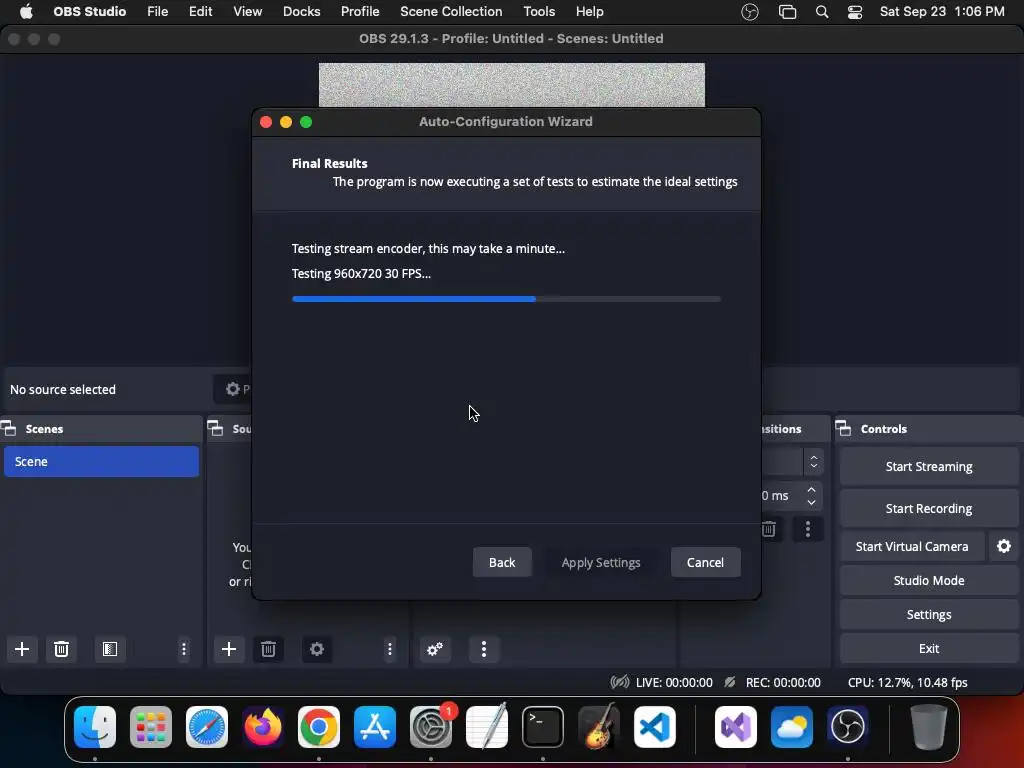Open GarageBand from the dock
The width and height of the screenshot is (1024, 768).
pyautogui.click(x=599, y=726)
